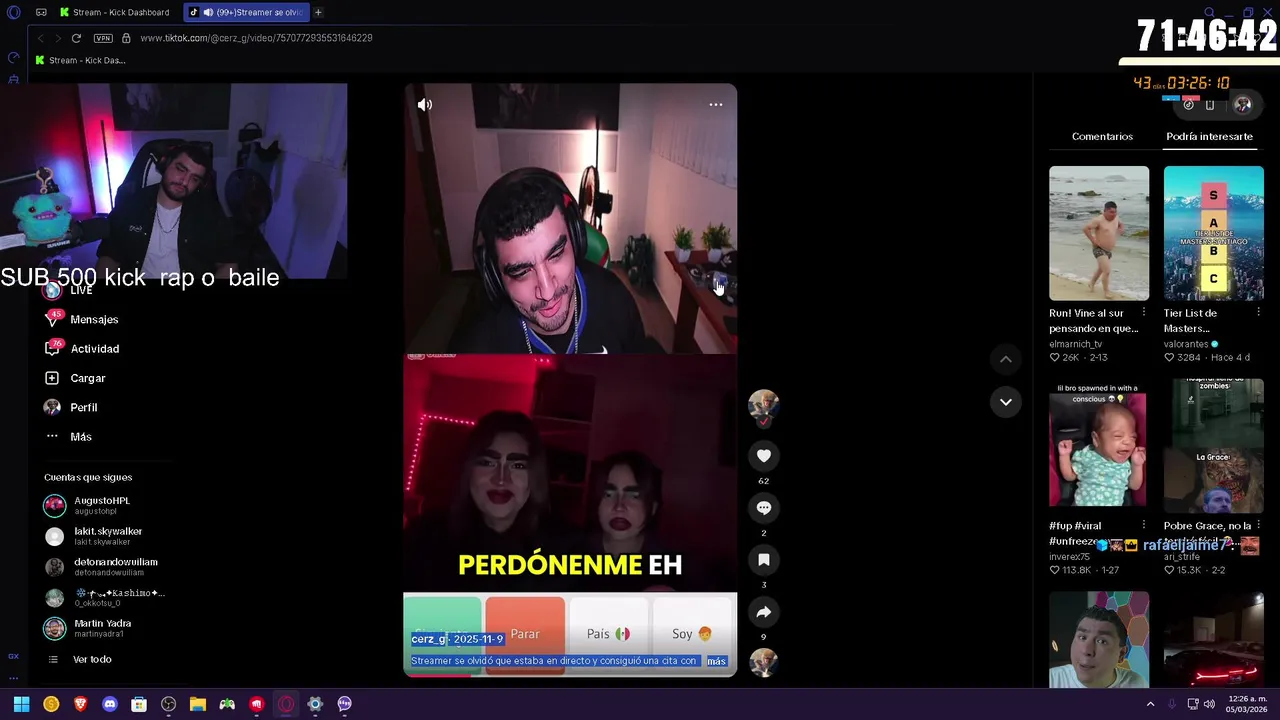Open a new browser tab
The image size is (1280, 720).
pos(318,12)
